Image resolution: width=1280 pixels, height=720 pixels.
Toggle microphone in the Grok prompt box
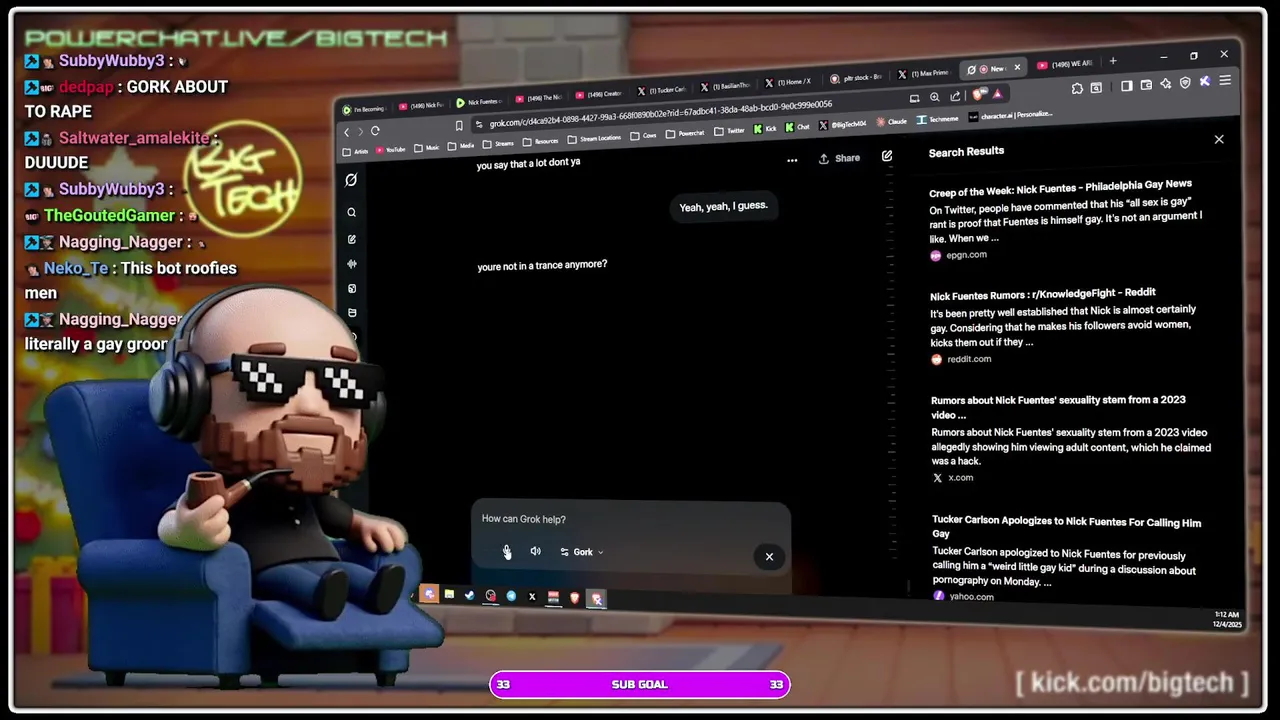[x=507, y=552]
